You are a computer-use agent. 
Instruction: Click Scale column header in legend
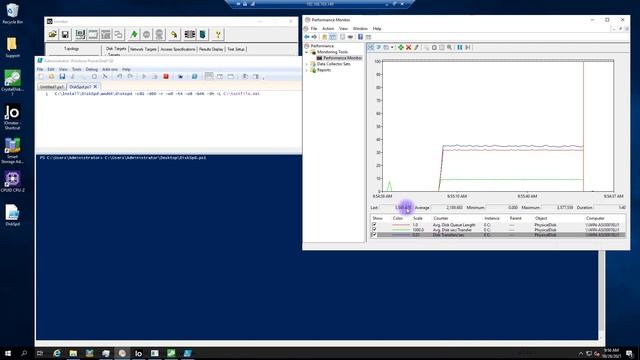[x=418, y=218]
